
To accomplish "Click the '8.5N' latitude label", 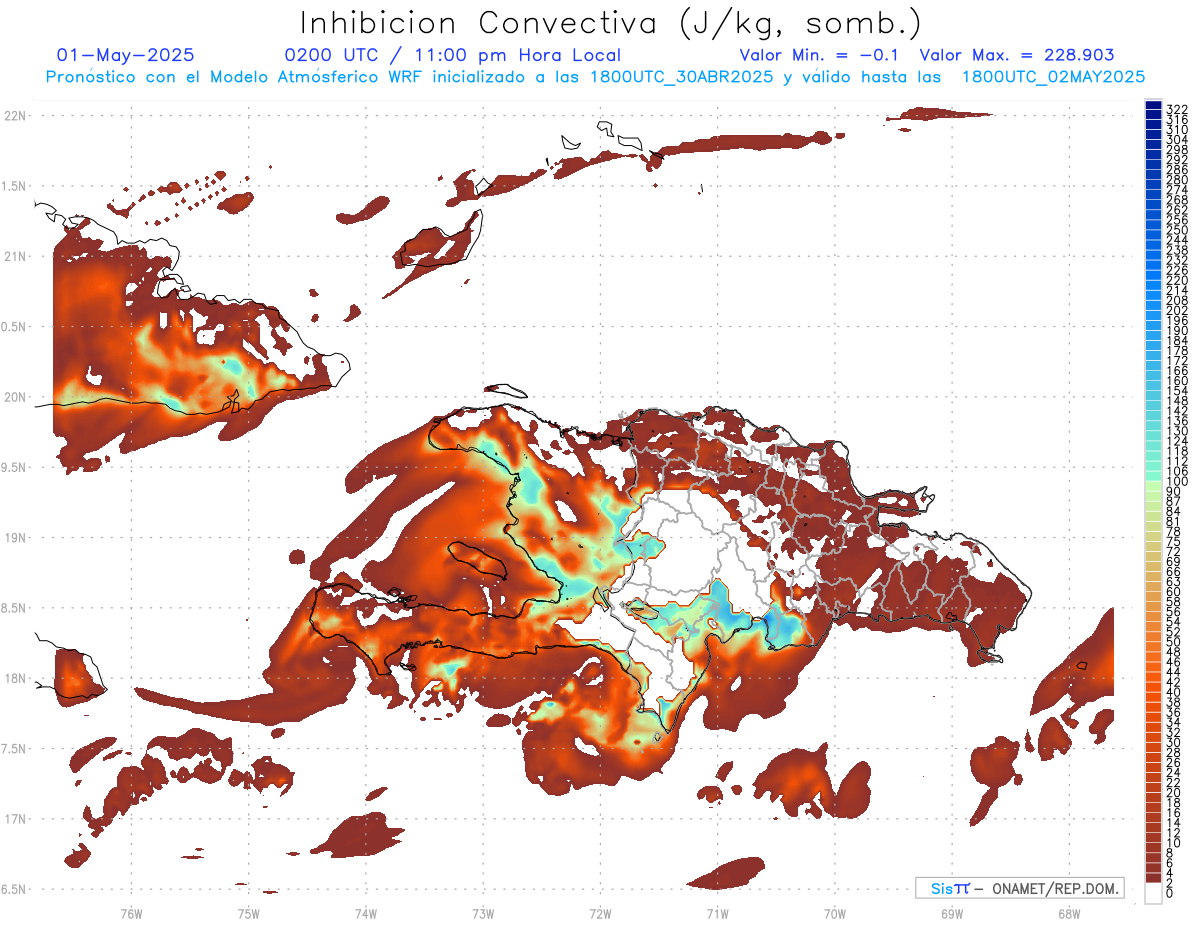I will [15, 608].
